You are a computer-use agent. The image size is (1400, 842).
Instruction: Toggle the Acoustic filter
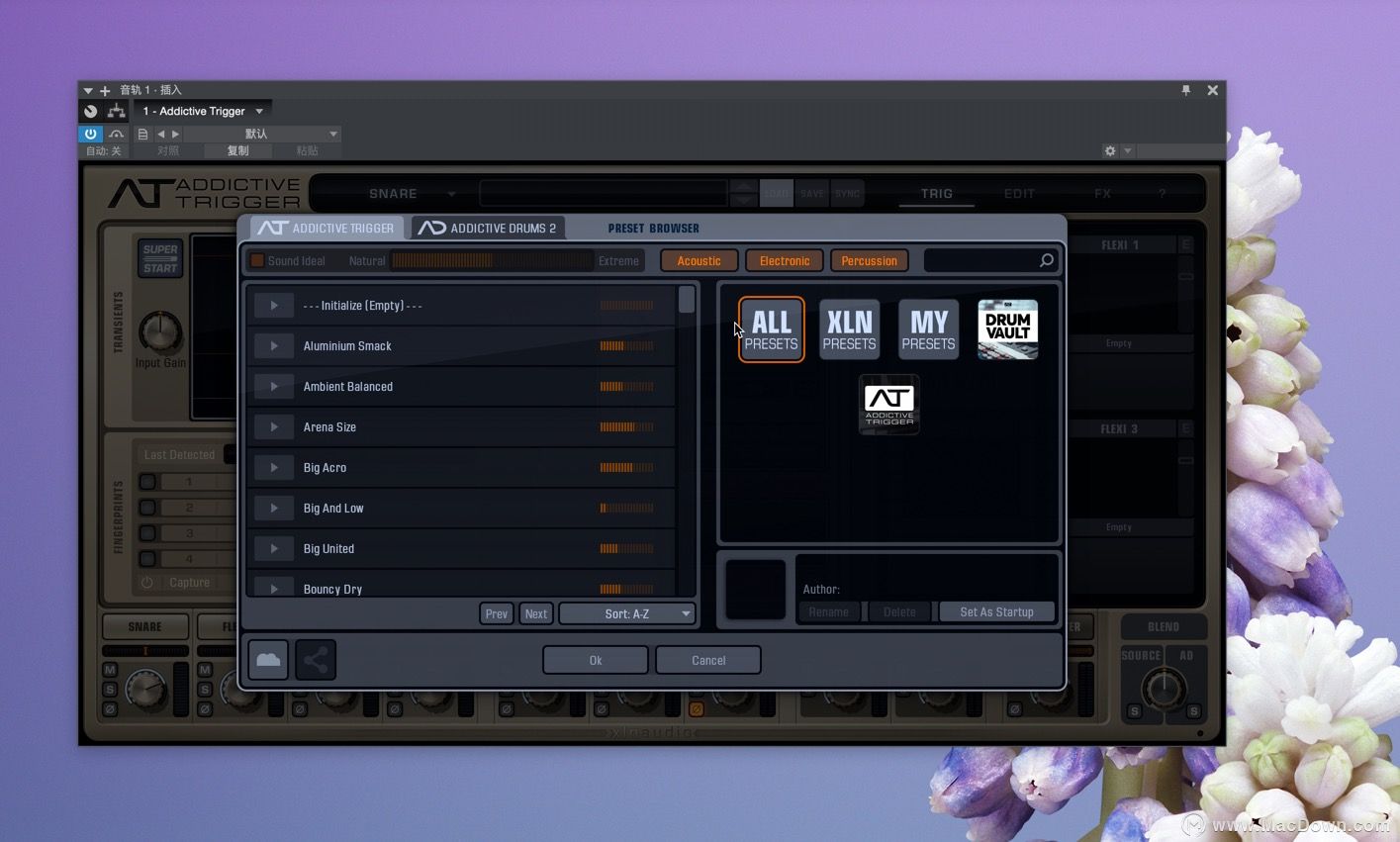[x=699, y=261]
